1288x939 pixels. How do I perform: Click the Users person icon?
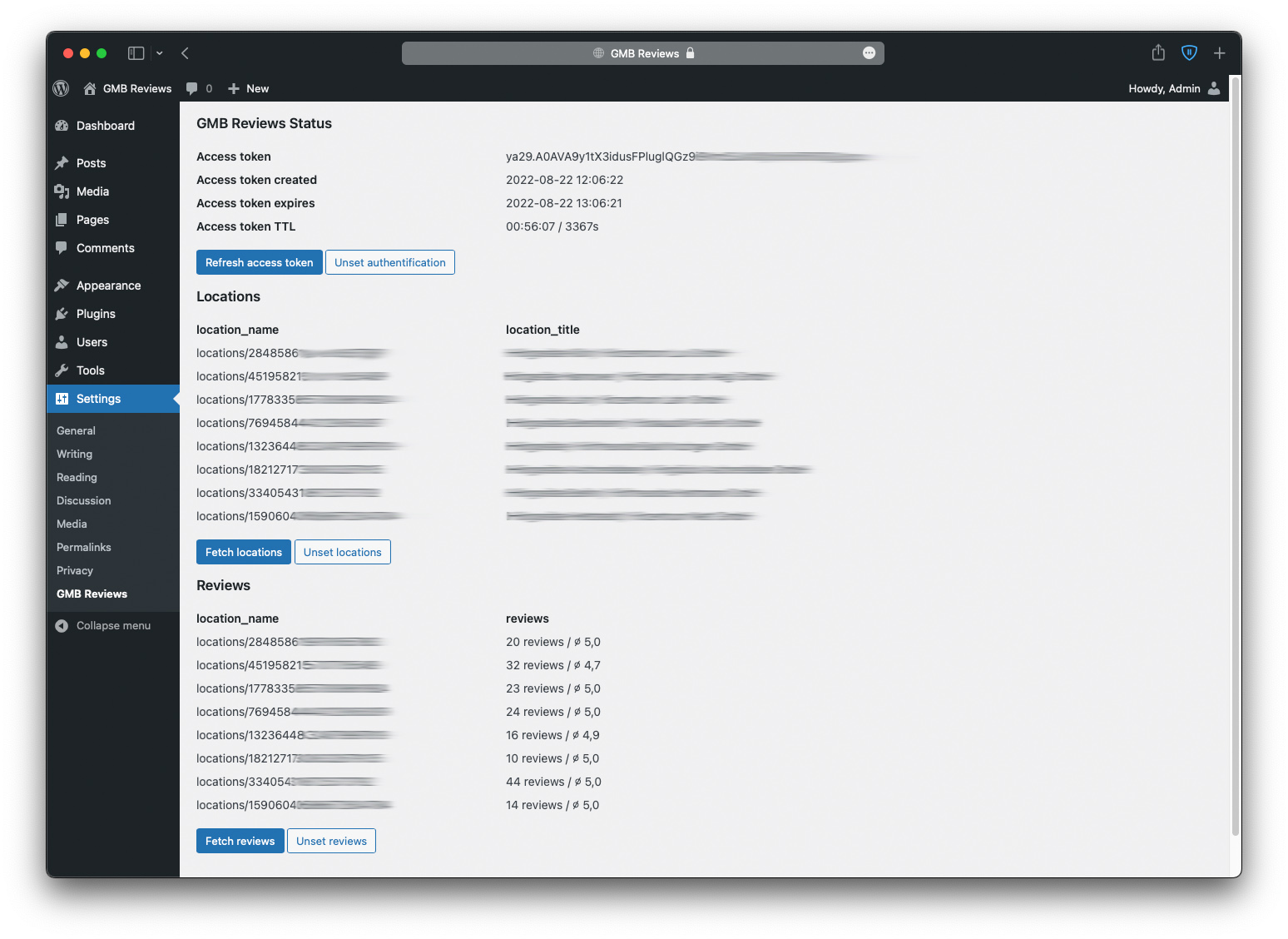pos(62,342)
